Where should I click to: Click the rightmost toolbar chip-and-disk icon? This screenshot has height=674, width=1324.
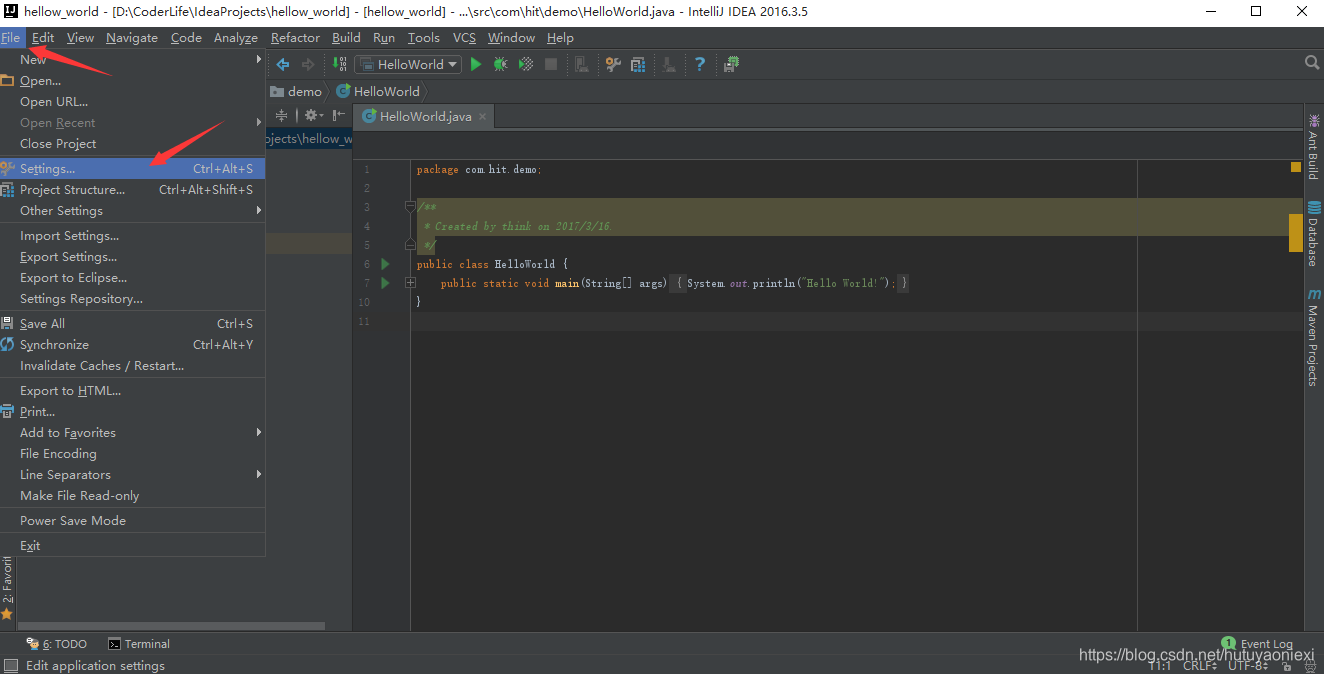[732, 64]
